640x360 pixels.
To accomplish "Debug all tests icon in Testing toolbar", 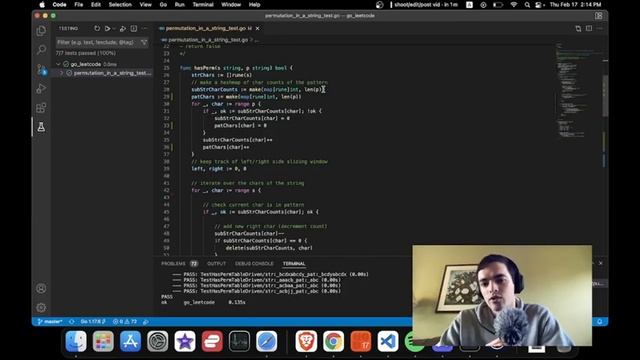I will 123,29.
